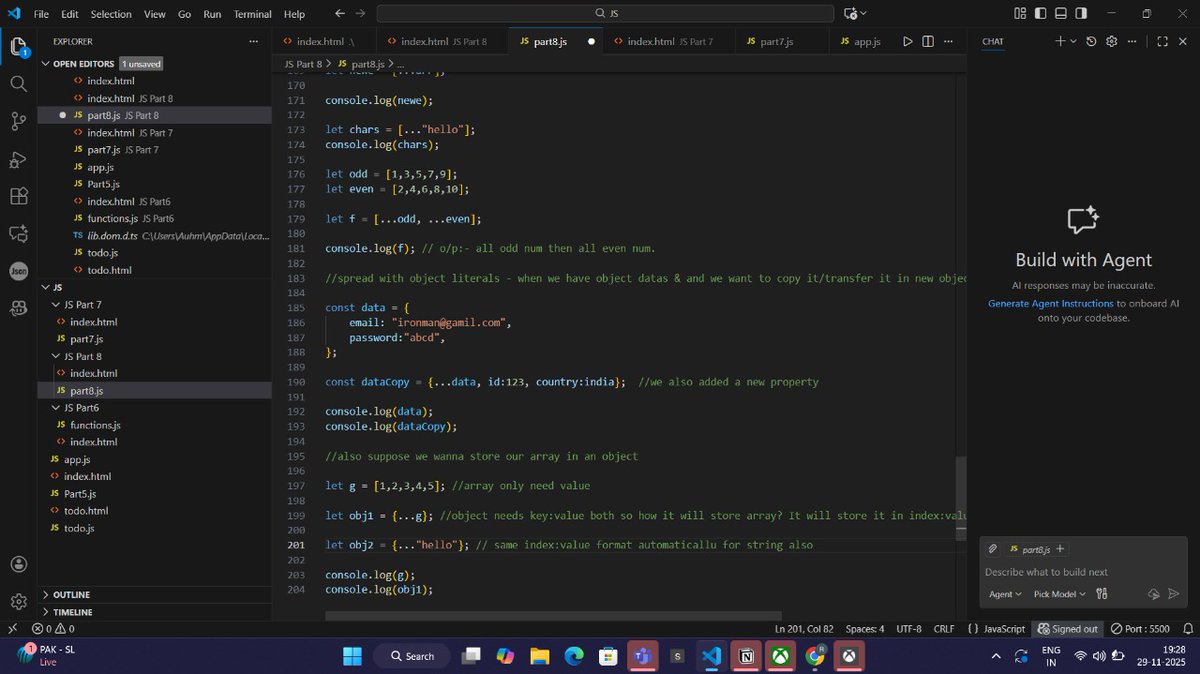Go back with navigation arrow
The height and width of the screenshot is (674, 1200).
click(x=340, y=14)
